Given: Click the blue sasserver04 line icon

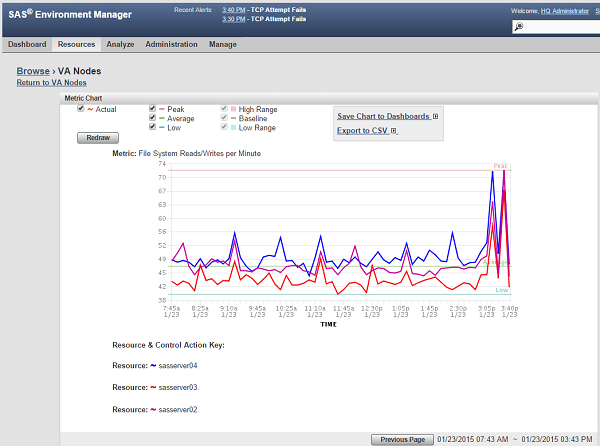Looking at the screenshot, I should point(153,366).
